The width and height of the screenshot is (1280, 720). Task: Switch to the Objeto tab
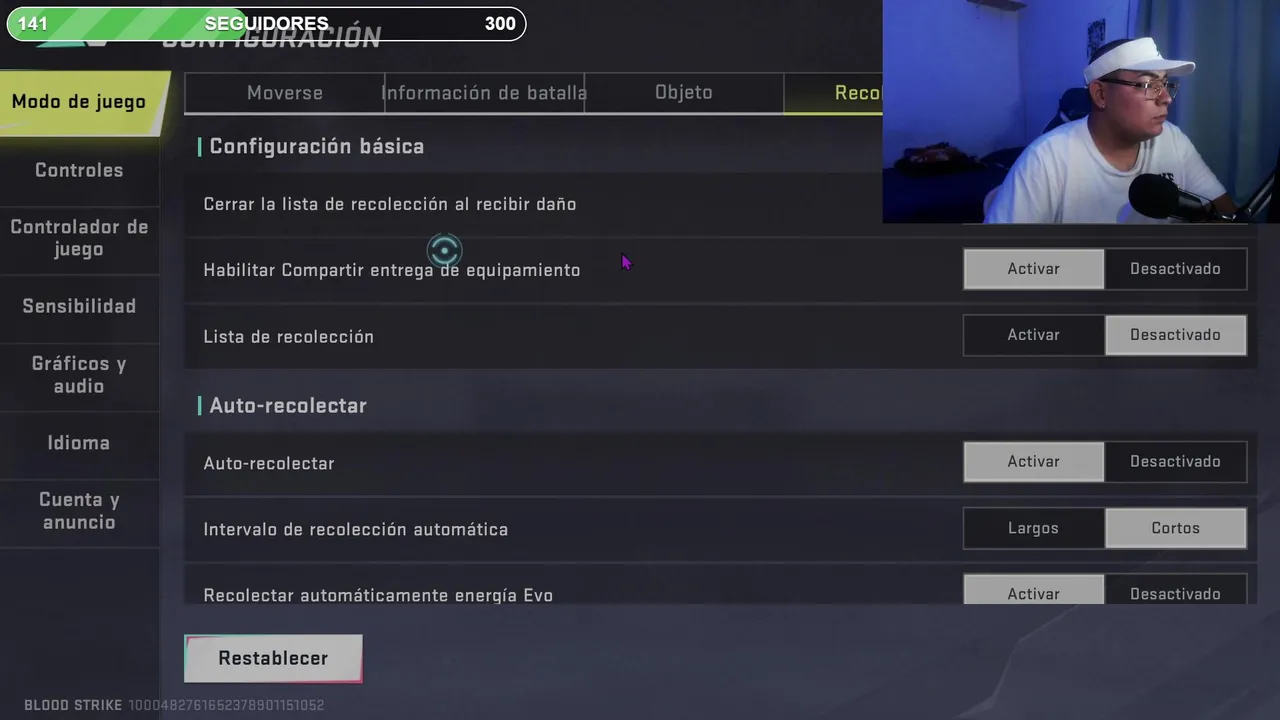(684, 93)
